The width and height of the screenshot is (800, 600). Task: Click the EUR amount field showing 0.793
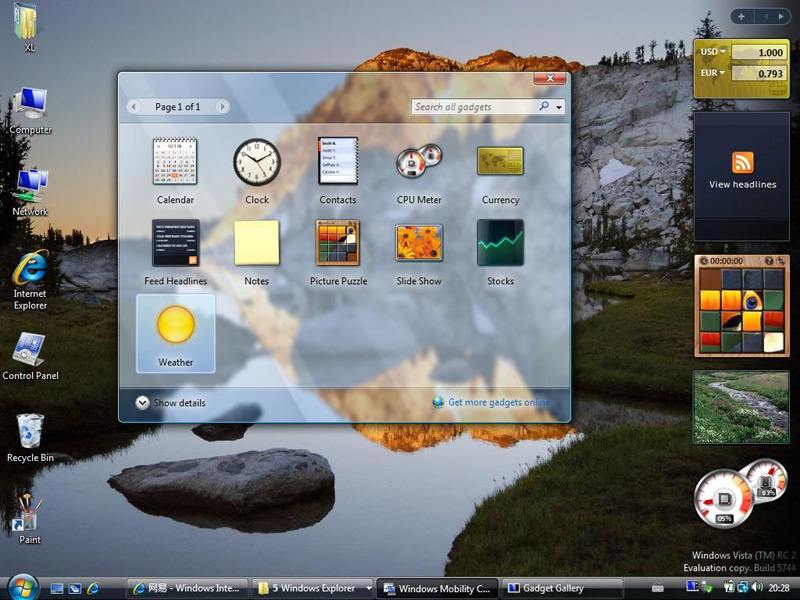coord(758,73)
